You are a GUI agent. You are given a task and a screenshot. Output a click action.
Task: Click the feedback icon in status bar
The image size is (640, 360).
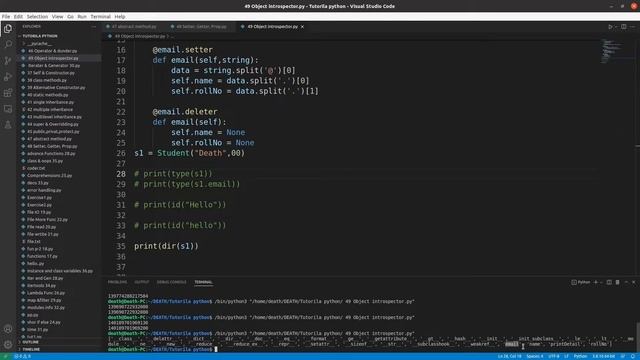pos(623,356)
